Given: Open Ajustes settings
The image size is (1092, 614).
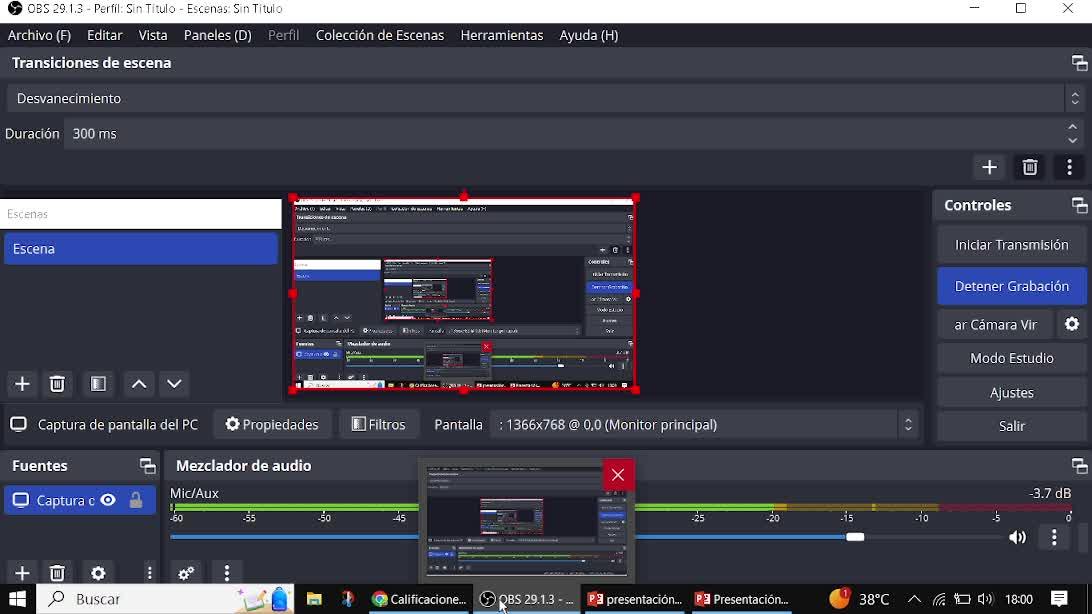Looking at the screenshot, I should point(1011,393).
